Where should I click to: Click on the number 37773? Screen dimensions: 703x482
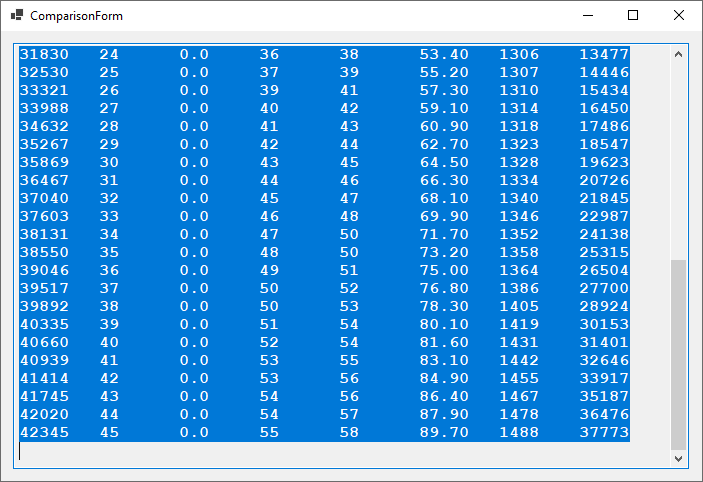click(x=604, y=432)
